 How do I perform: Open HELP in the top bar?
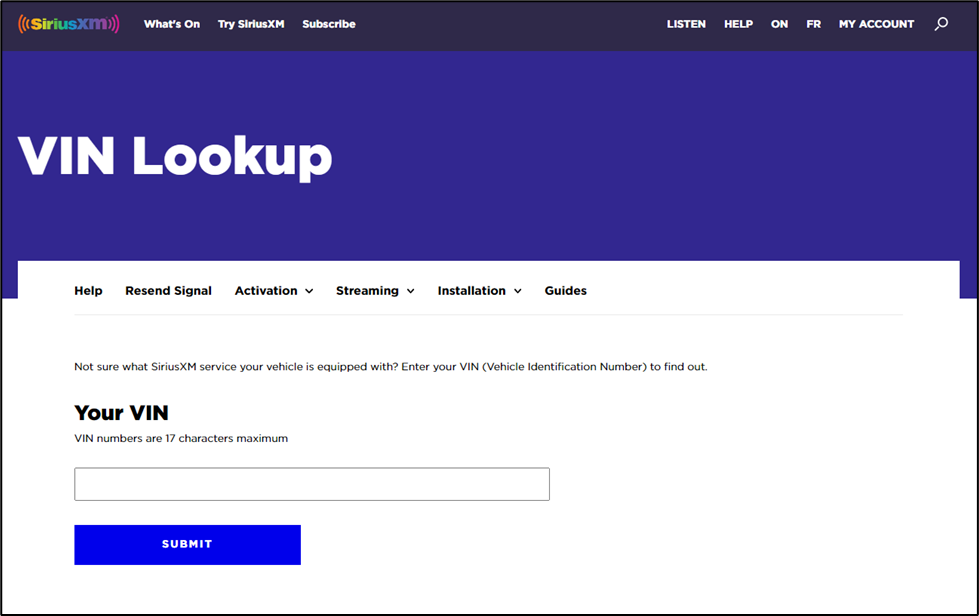[739, 24]
